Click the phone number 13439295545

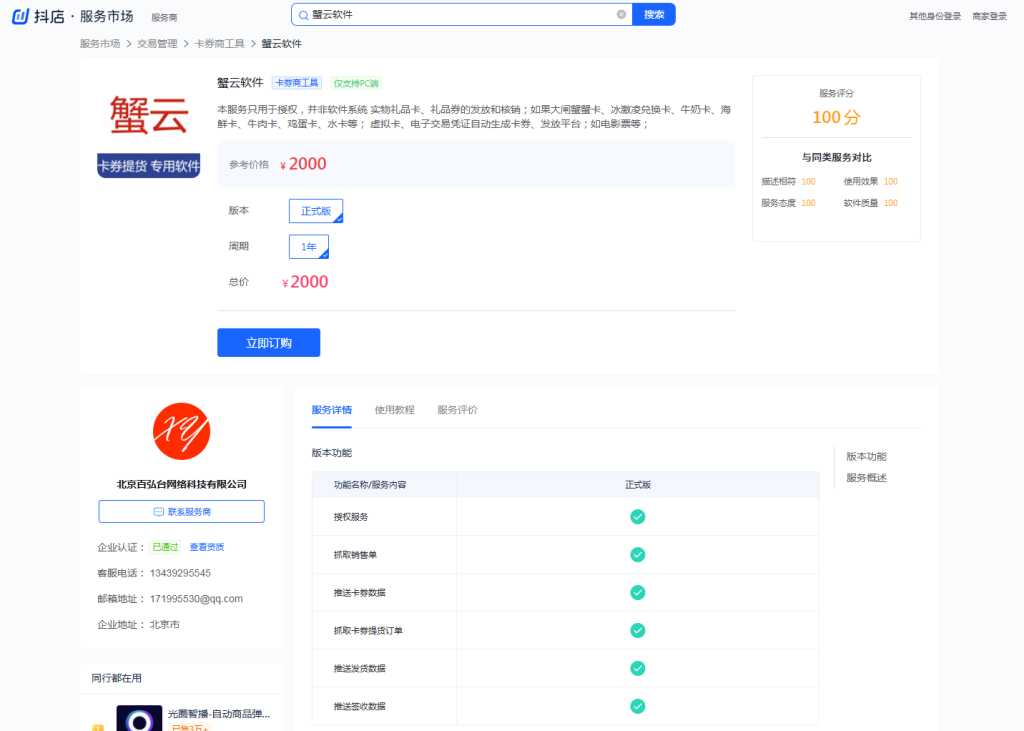coord(180,573)
